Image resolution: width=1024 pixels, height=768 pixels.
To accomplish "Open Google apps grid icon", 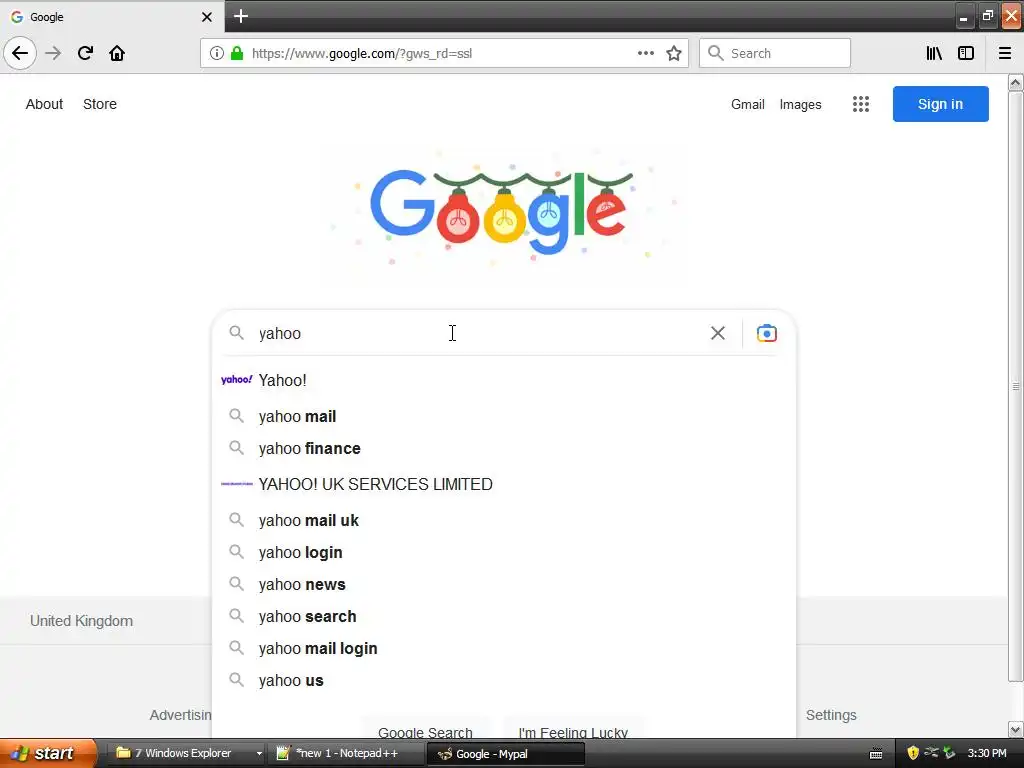I will tap(861, 104).
